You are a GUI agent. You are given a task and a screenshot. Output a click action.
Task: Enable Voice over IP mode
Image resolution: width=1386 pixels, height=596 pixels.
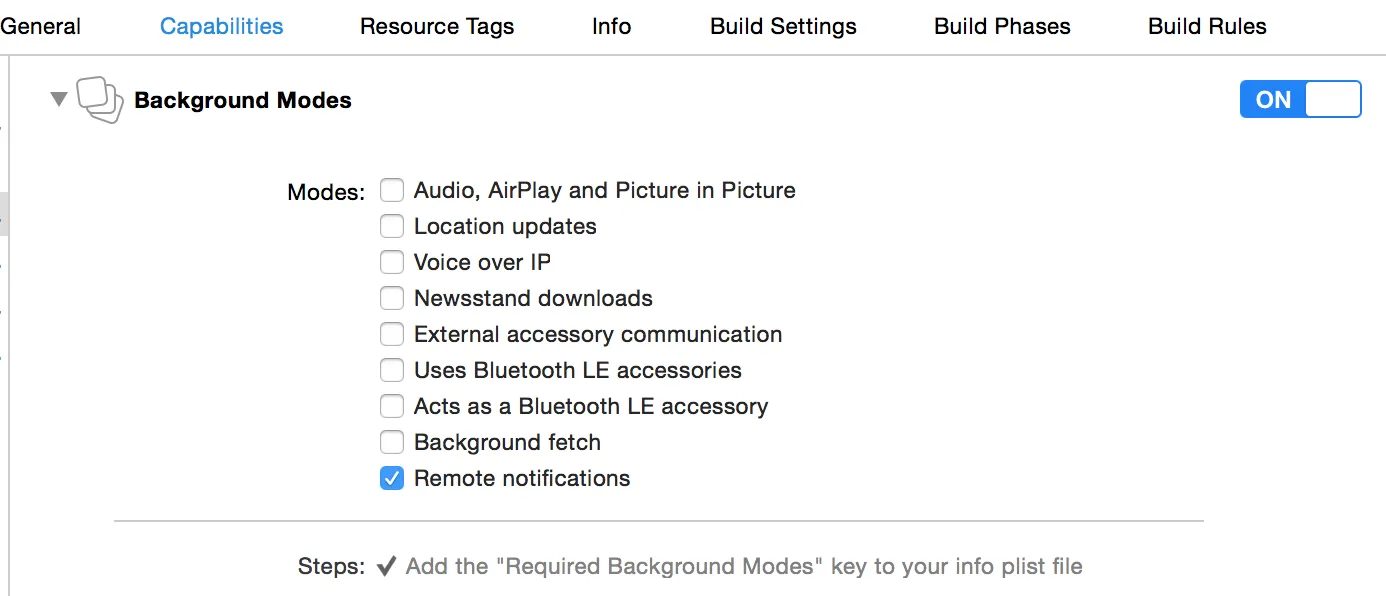392,262
